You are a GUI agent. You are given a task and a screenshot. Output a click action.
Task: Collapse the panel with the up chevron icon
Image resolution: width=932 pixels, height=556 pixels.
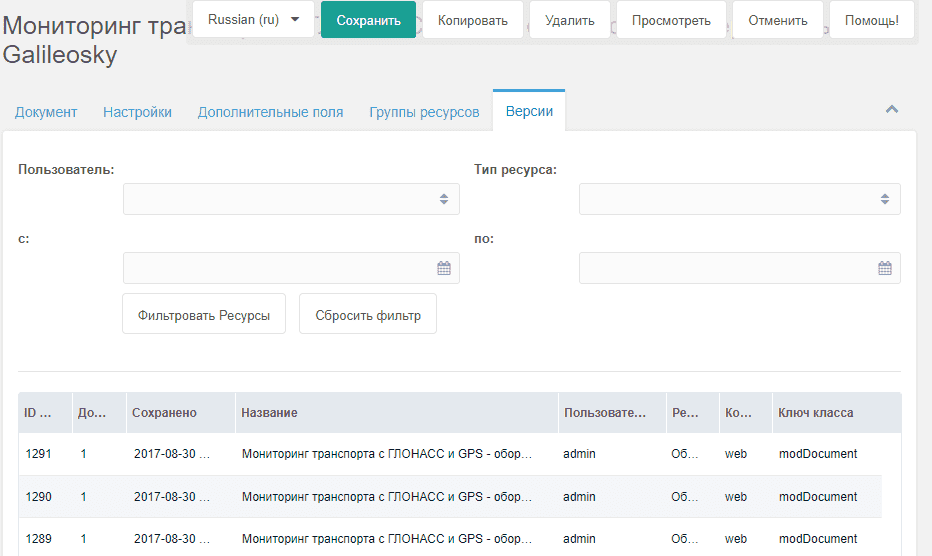coord(892,109)
